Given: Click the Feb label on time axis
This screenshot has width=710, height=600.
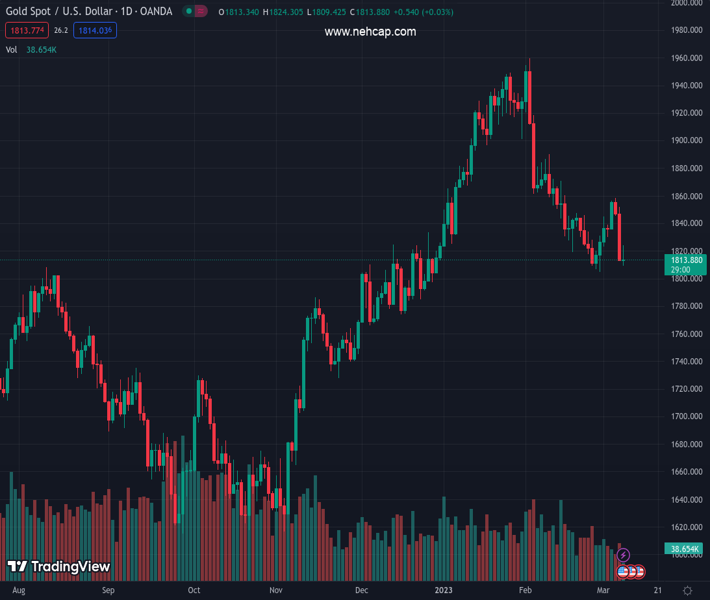Looking at the screenshot, I should click(526, 591).
